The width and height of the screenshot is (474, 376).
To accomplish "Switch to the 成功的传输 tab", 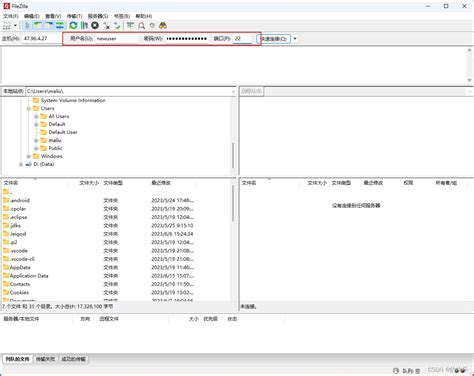I will [73, 359].
